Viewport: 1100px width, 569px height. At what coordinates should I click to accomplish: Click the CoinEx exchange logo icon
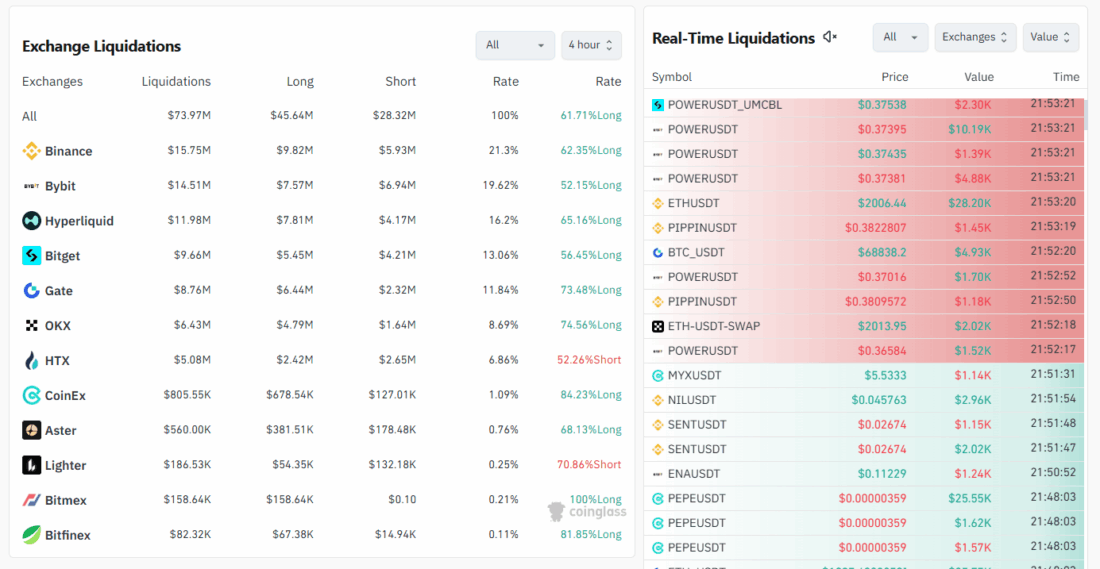pos(32,396)
